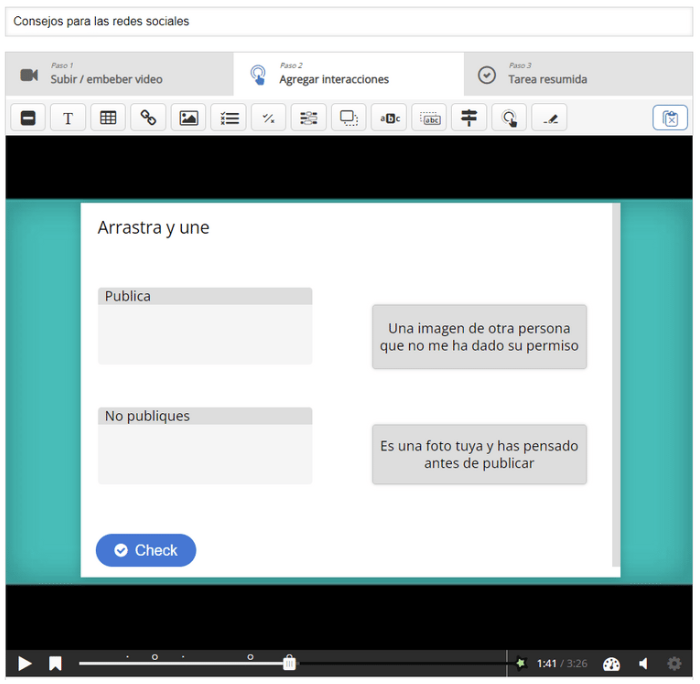Insert a Crossroads signpost interaction

(469, 118)
